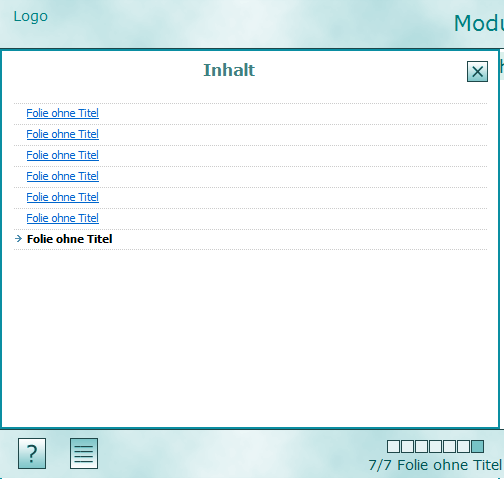504x479 pixels.
Task: Open the second Folie ohne Titel link
Action: [x=63, y=134]
